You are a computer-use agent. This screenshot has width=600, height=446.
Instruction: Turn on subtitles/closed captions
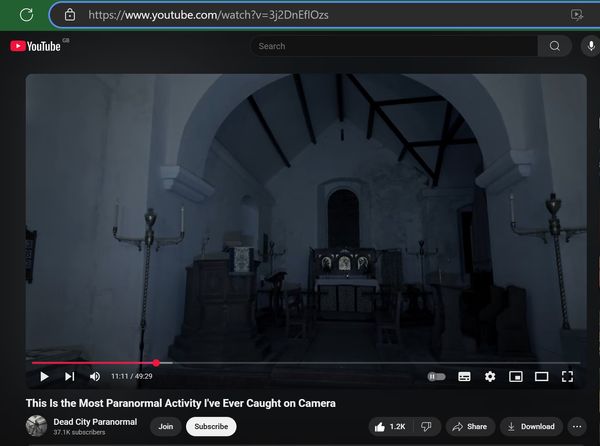(464, 377)
